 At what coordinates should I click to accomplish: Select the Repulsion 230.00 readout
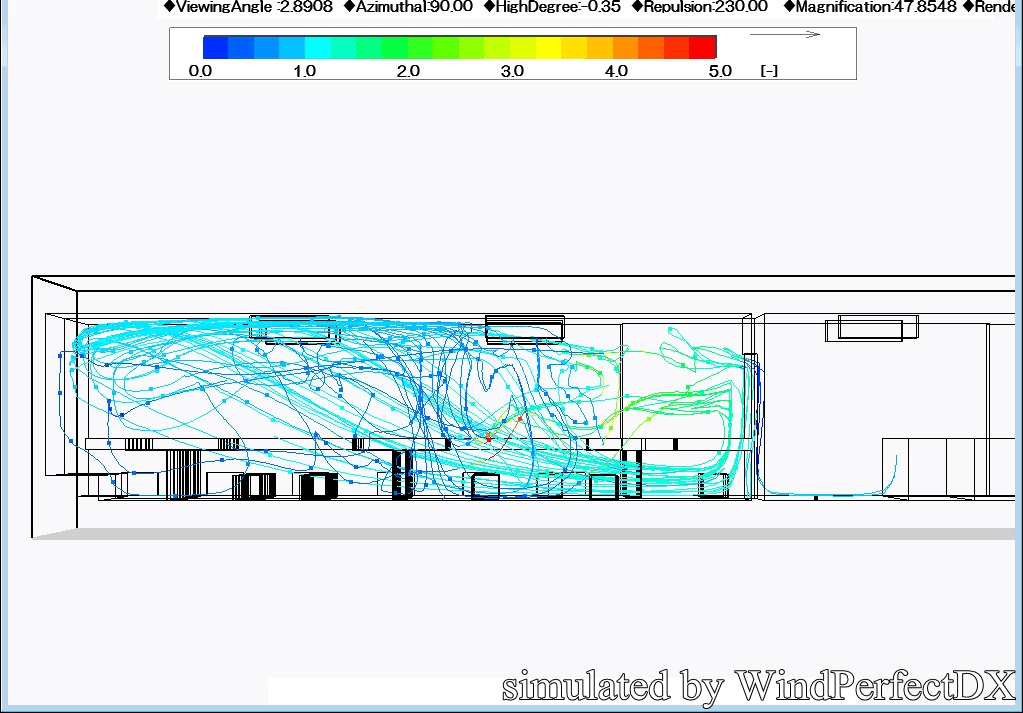(700, 6)
